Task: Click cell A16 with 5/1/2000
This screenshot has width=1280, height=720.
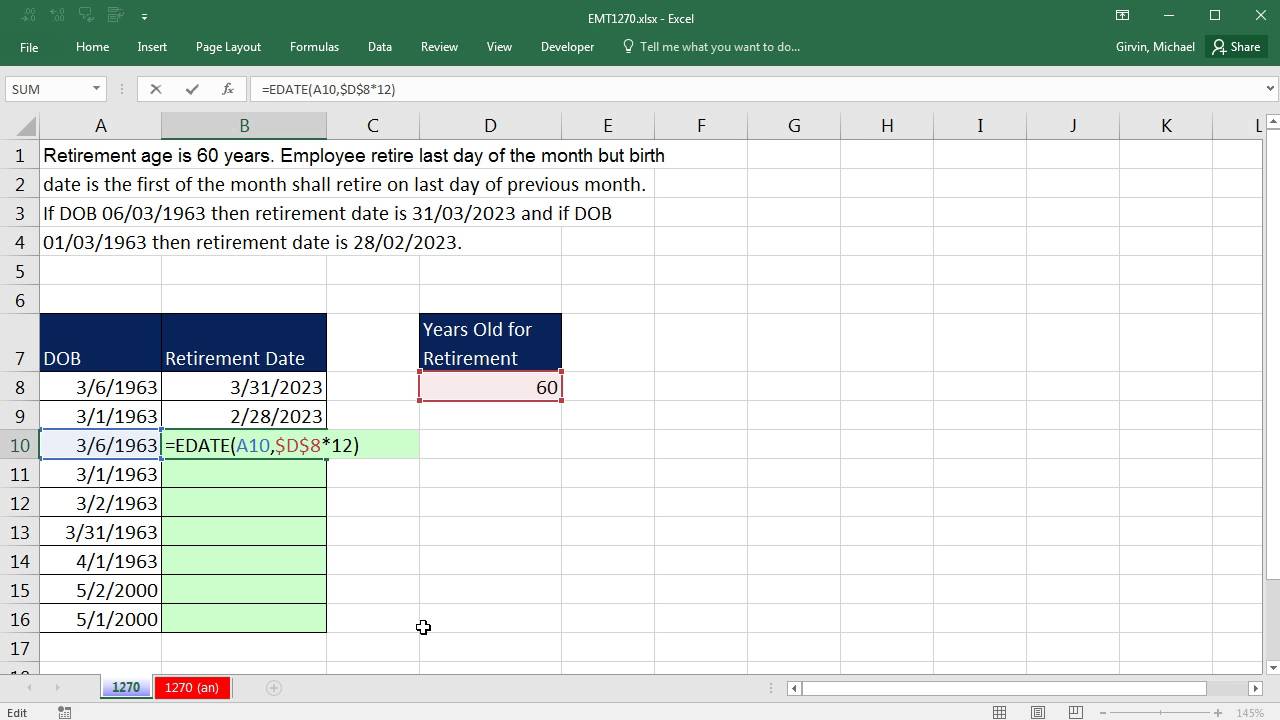Action: point(100,619)
